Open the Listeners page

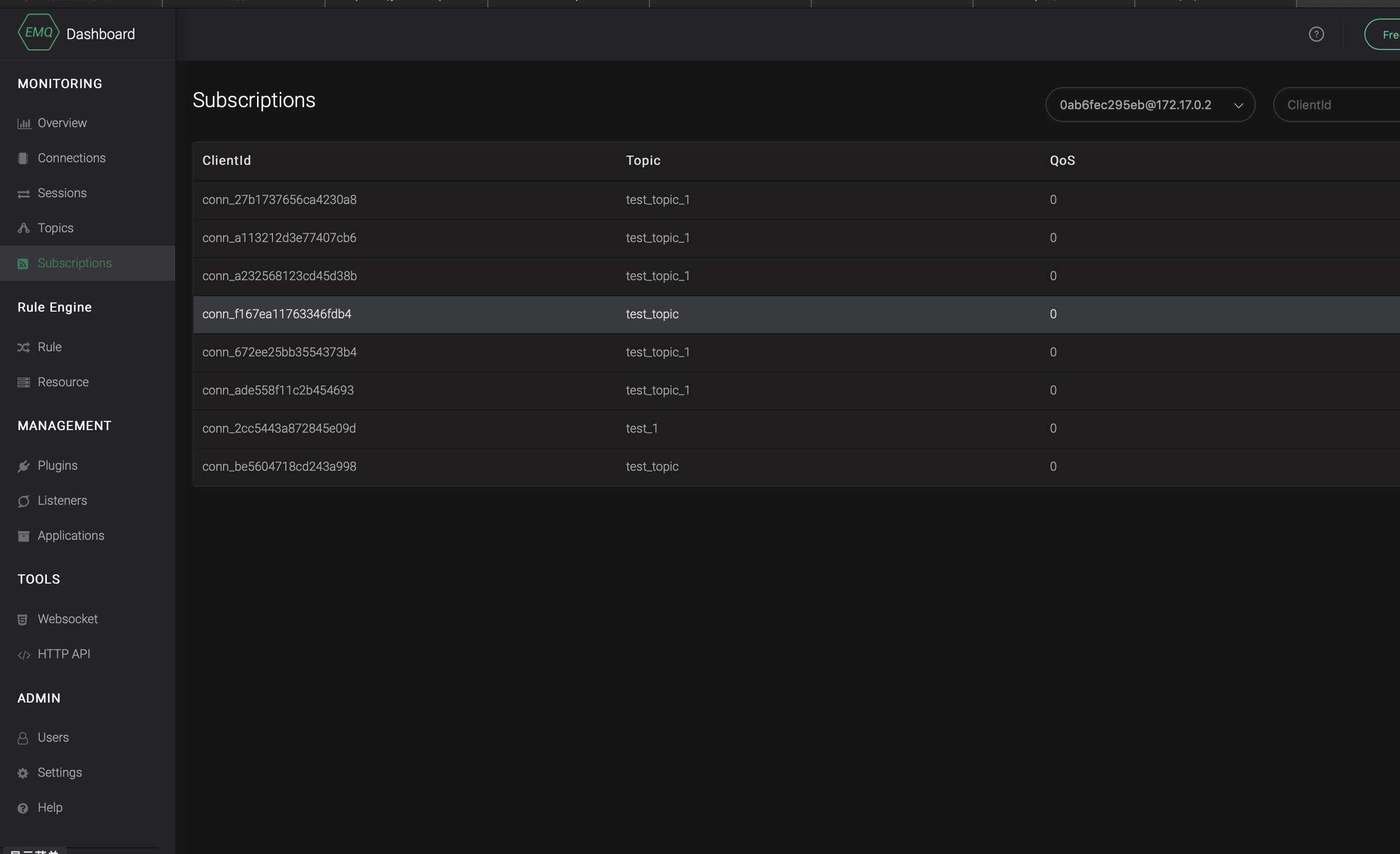pos(62,501)
